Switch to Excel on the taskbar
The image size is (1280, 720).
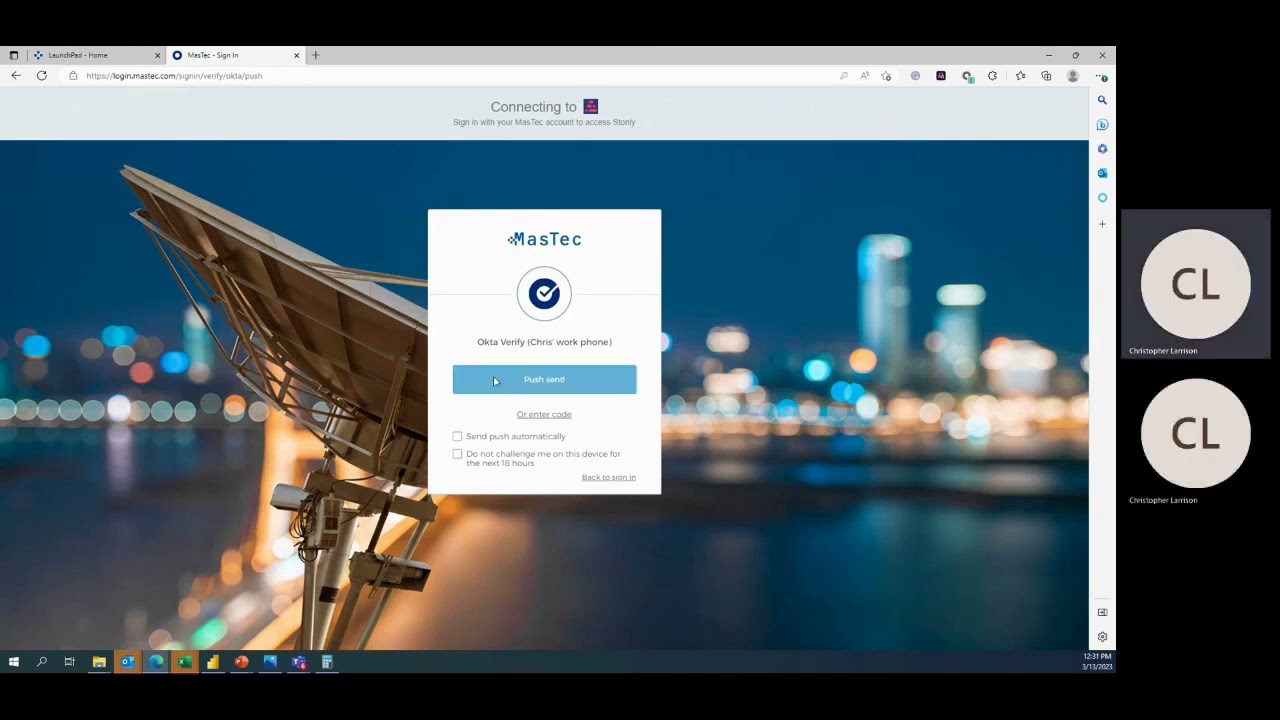(x=185, y=662)
